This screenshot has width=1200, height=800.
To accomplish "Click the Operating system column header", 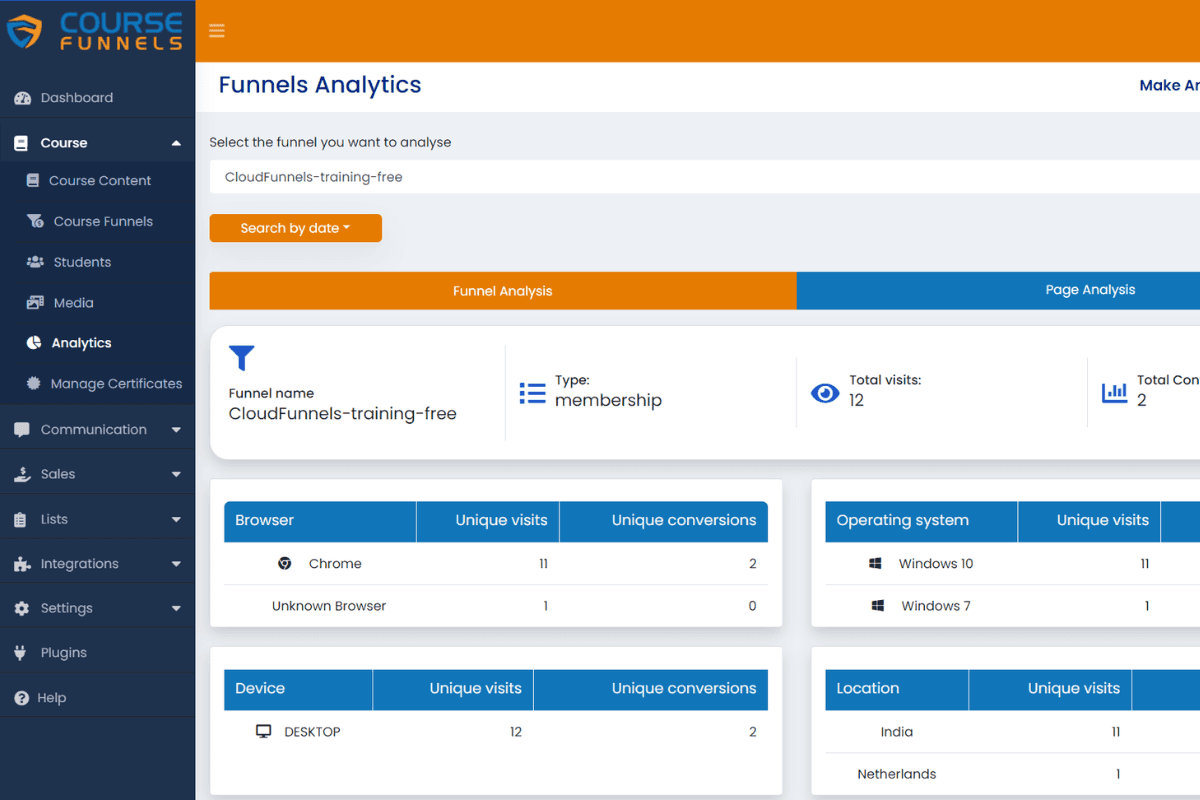I will (921, 521).
